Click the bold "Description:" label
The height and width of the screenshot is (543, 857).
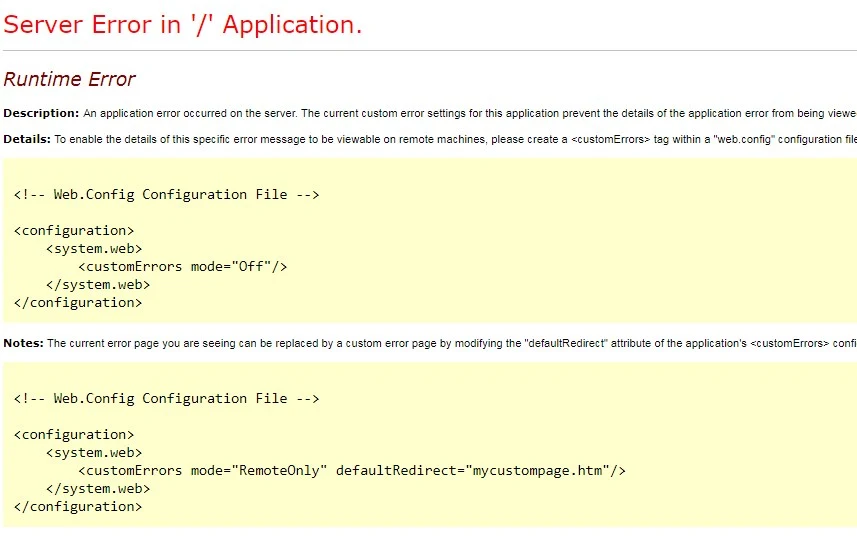point(41,113)
